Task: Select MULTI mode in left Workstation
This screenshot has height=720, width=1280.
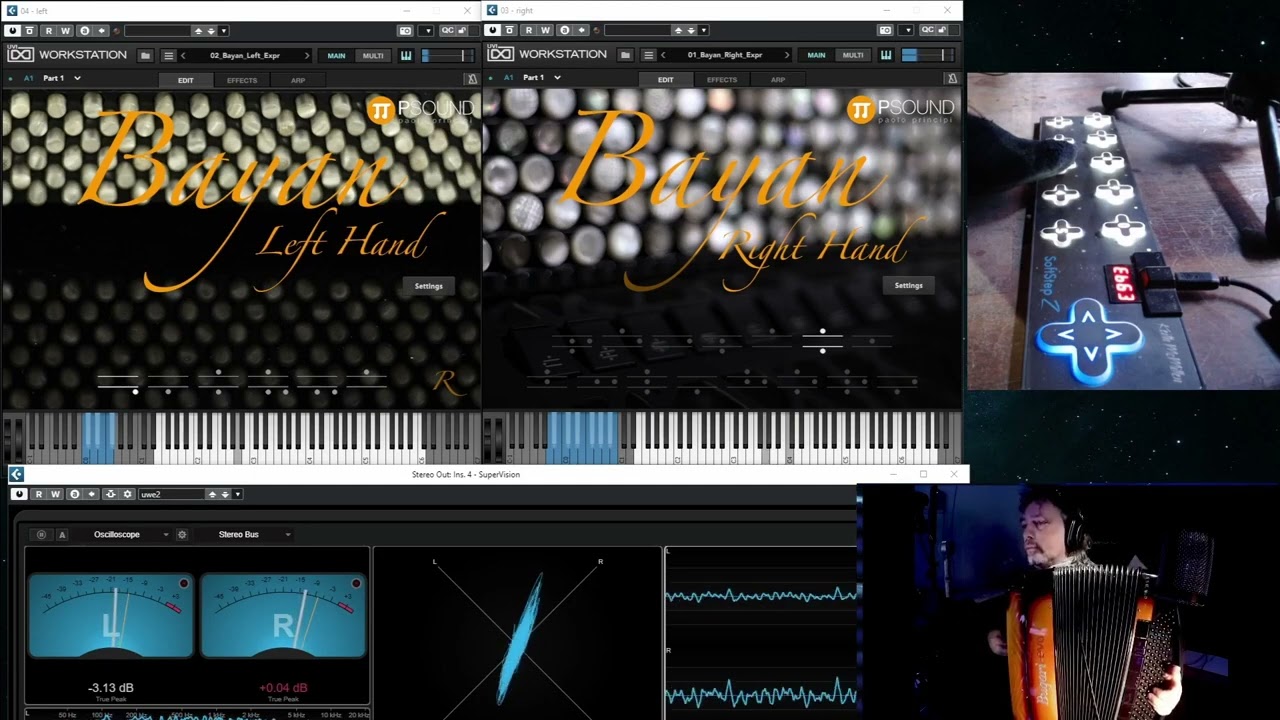Action: point(373,56)
